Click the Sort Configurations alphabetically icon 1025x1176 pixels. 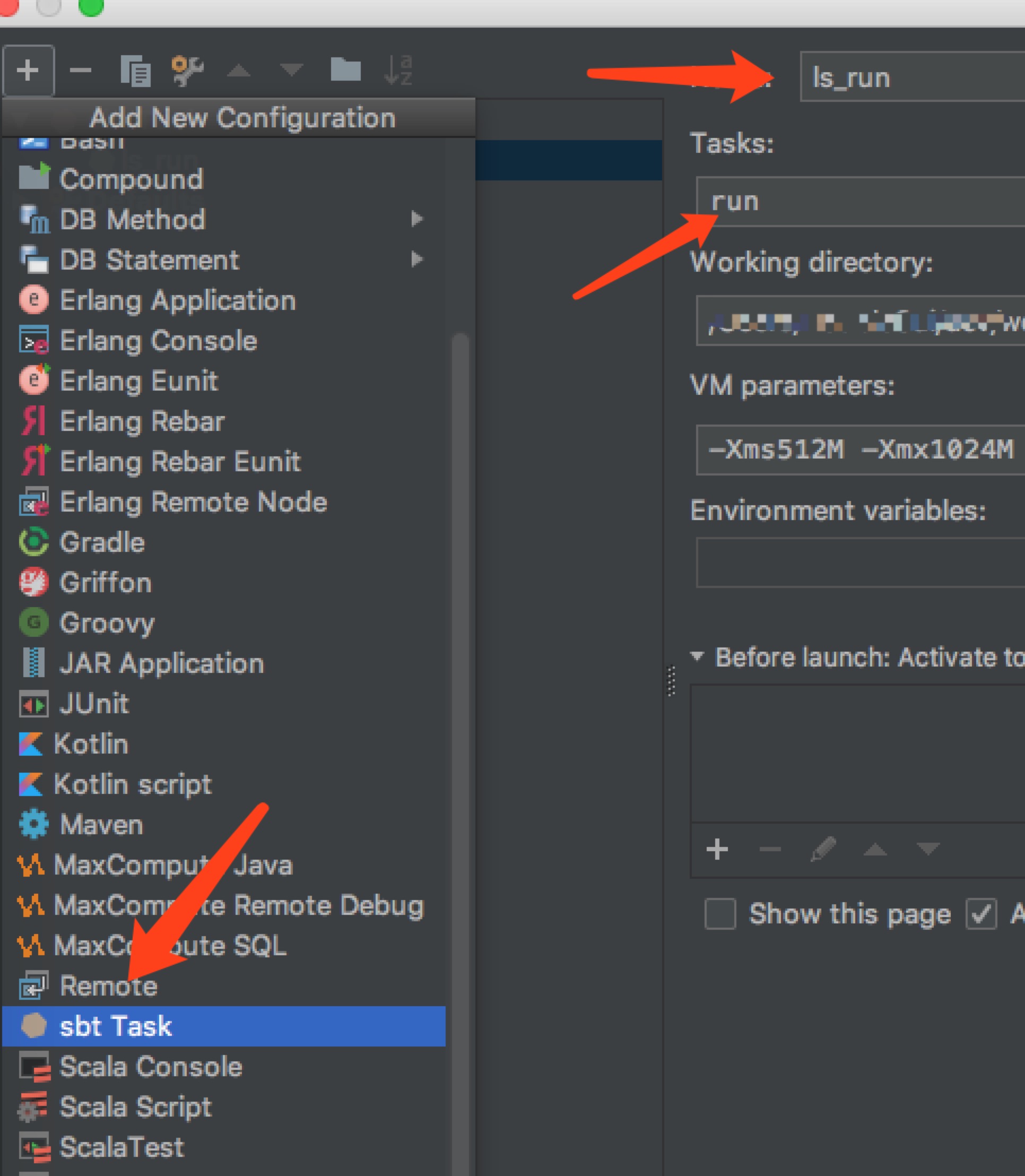click(398, 71)
